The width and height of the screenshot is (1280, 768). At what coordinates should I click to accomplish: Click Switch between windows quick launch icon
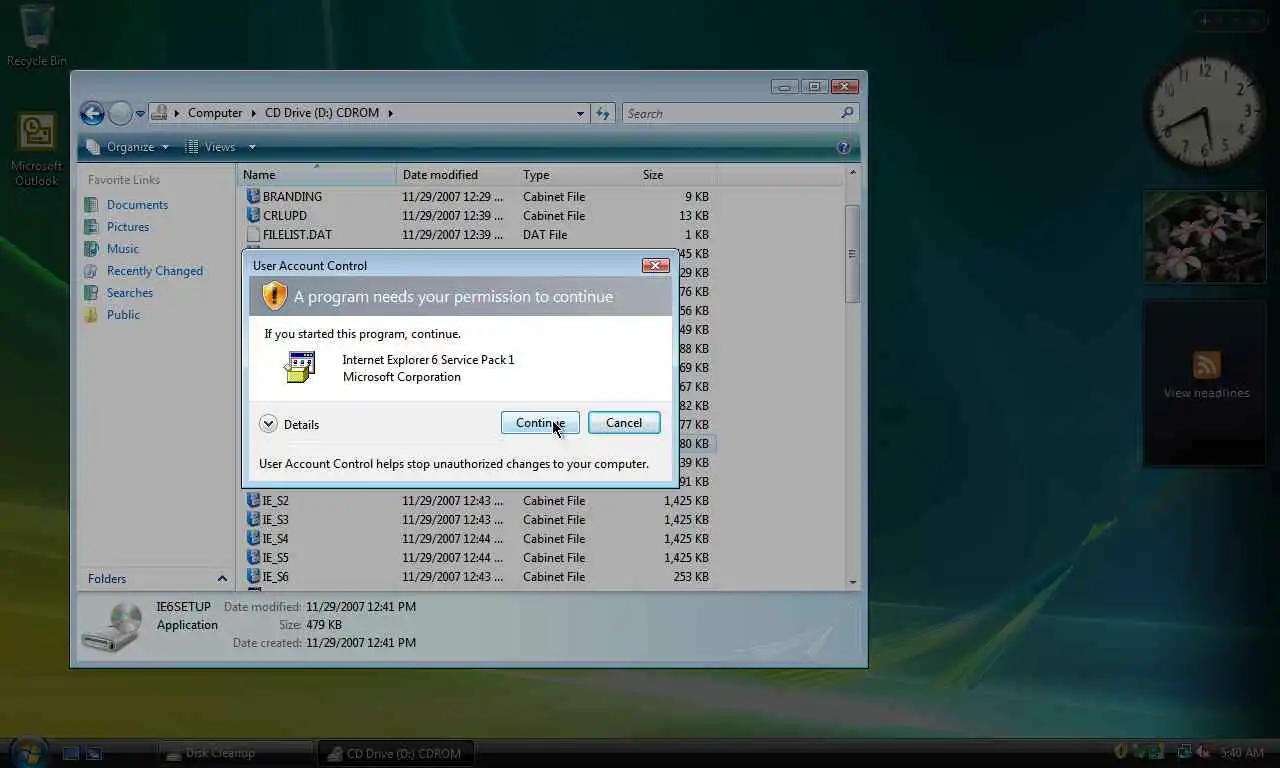click(93, 753)
